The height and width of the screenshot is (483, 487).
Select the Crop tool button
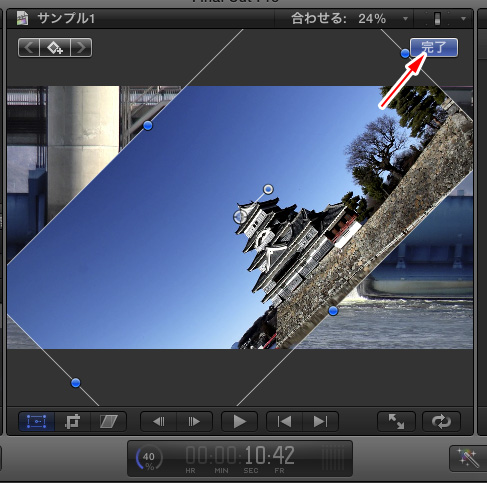[72, 422]
